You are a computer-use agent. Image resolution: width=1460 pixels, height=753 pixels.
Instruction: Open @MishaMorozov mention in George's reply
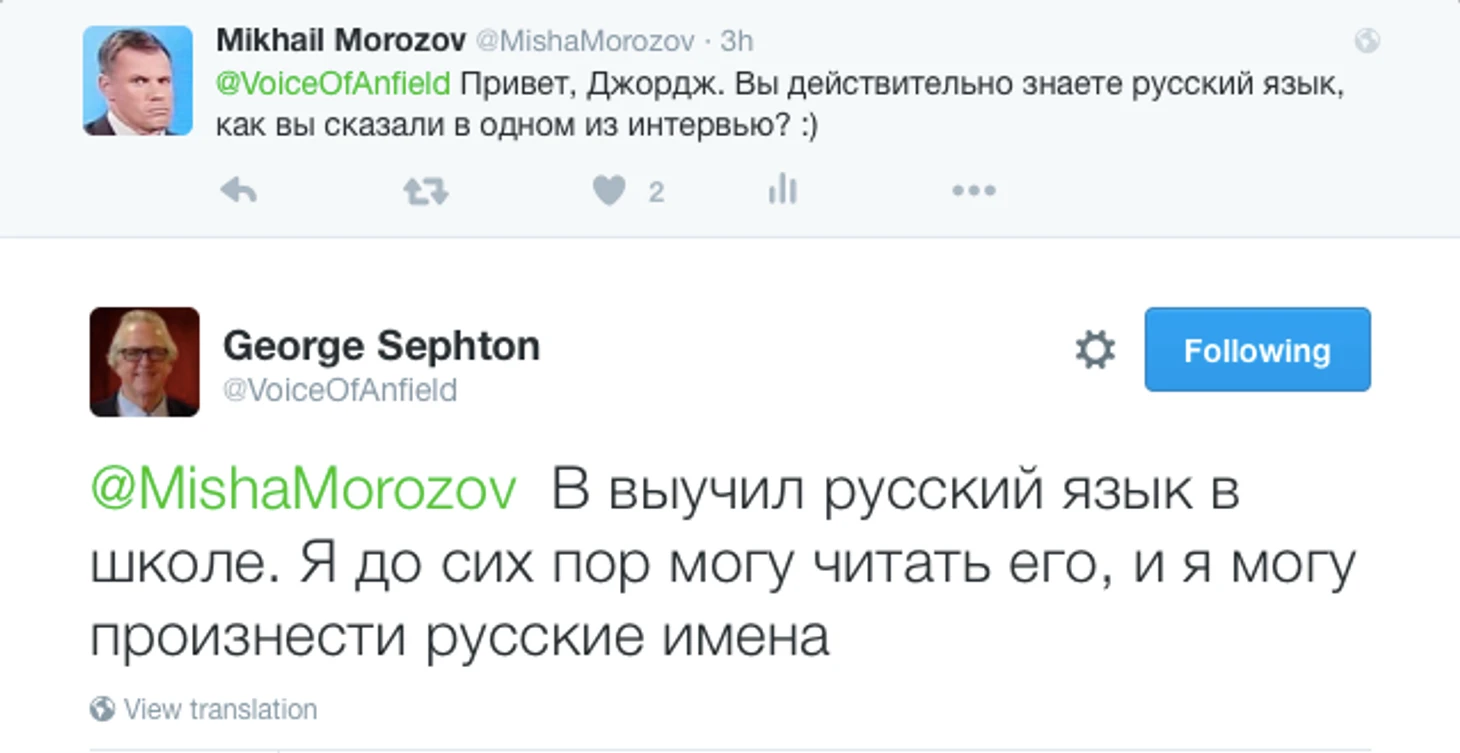click(x=303, y=490)
